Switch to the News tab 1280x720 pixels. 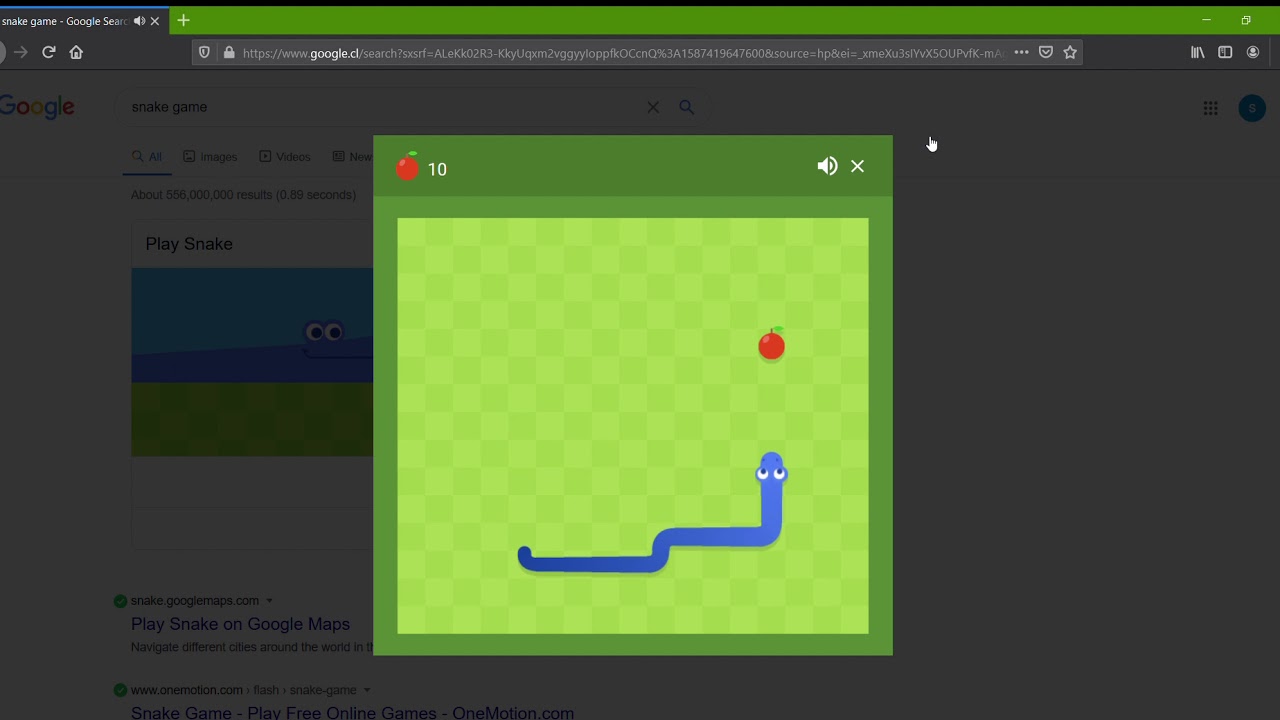(x=352, y=157)
